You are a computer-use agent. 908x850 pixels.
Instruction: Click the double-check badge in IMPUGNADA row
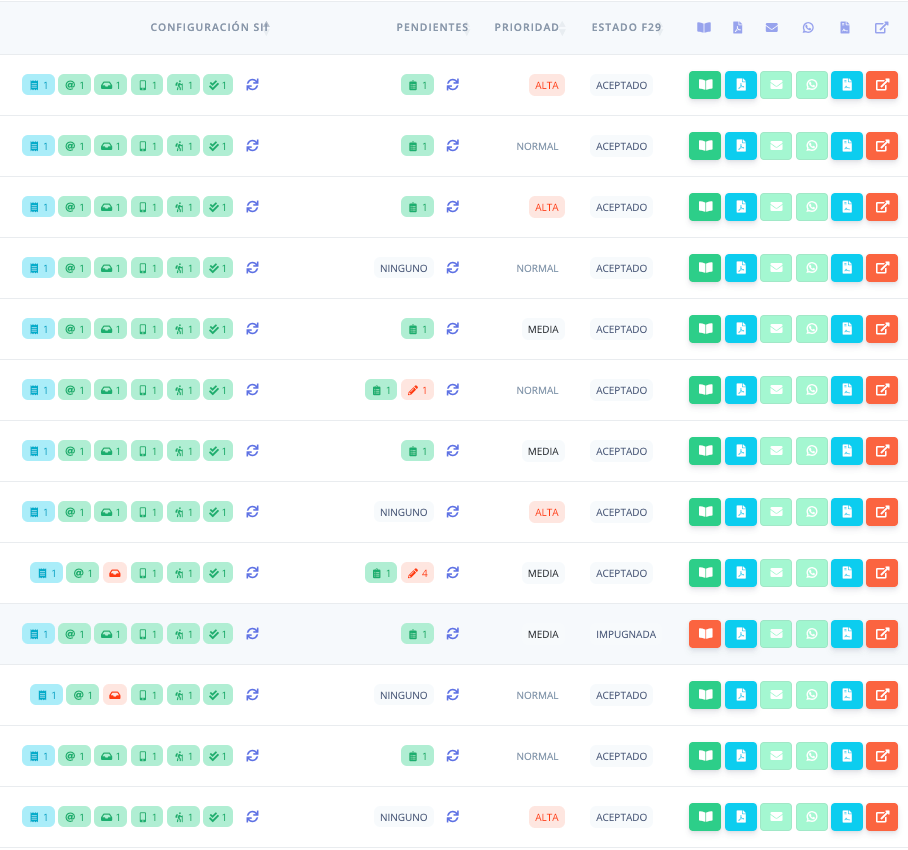(218, 634)
